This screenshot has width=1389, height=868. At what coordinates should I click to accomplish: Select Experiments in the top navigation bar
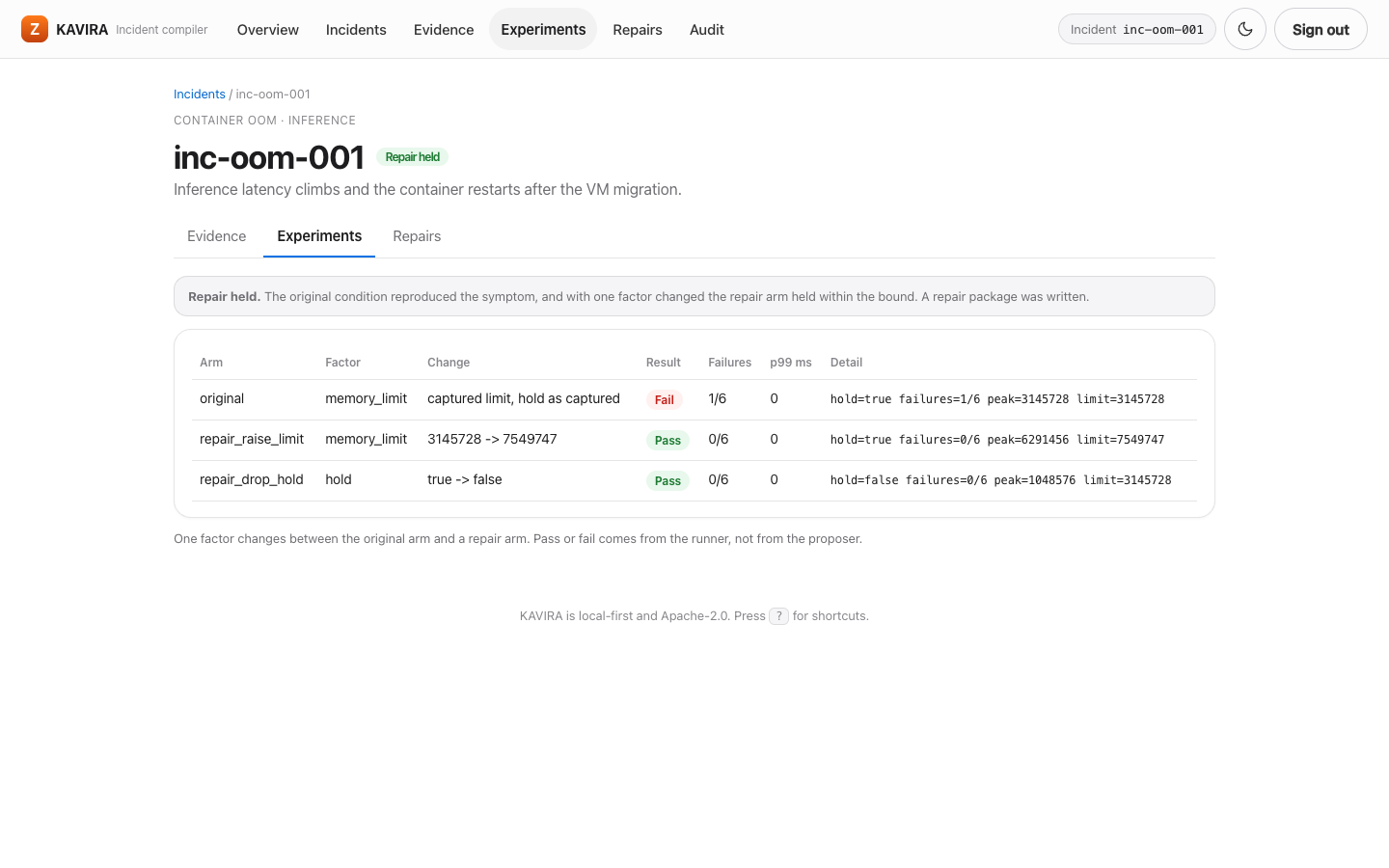point(543,29)
